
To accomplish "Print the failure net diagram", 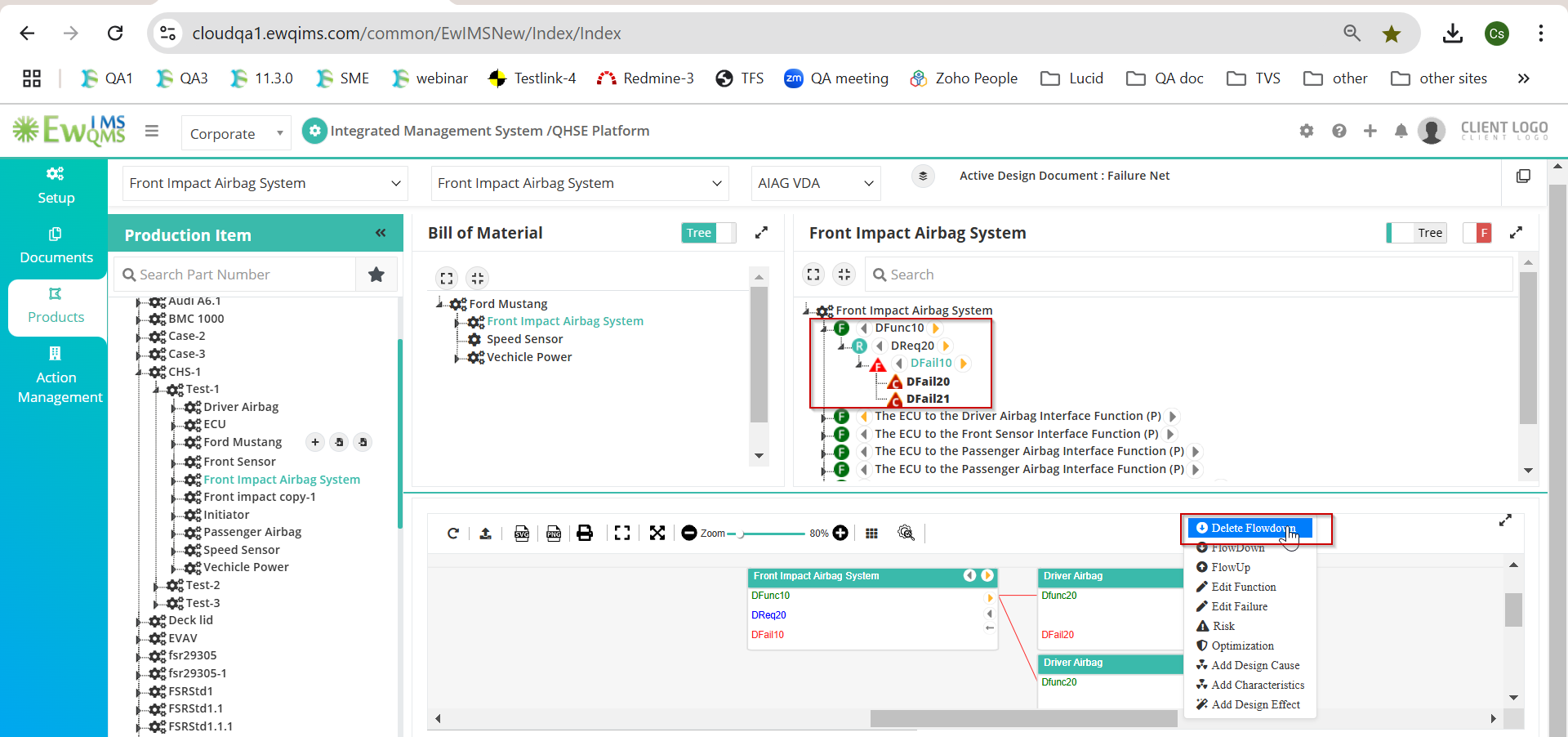I will pyautogui.click(x=585, y=534).
